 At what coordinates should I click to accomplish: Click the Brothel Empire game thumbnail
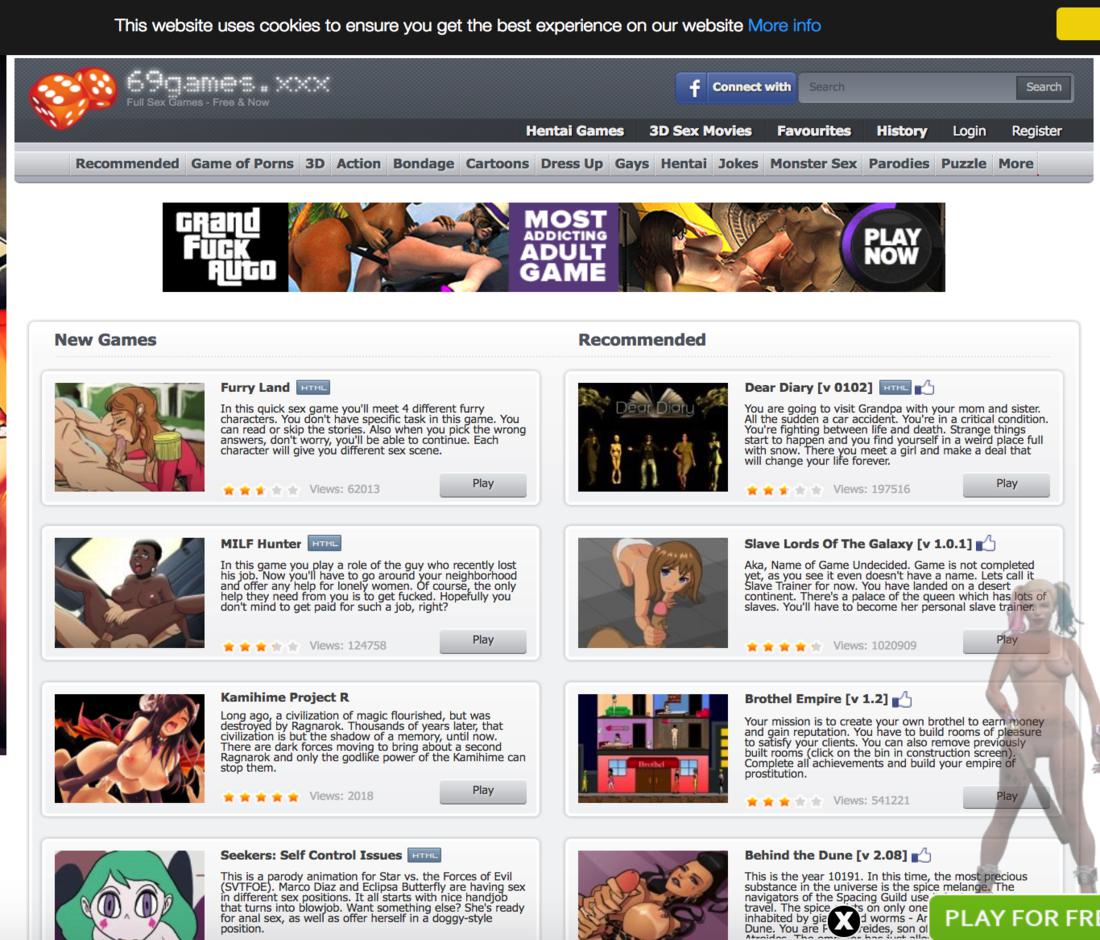click(x=652, y=748)
